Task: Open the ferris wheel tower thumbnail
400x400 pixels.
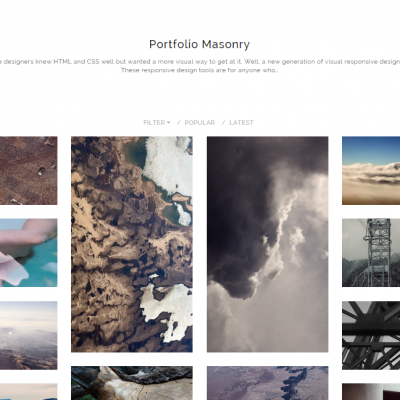Action: point(371,253)
